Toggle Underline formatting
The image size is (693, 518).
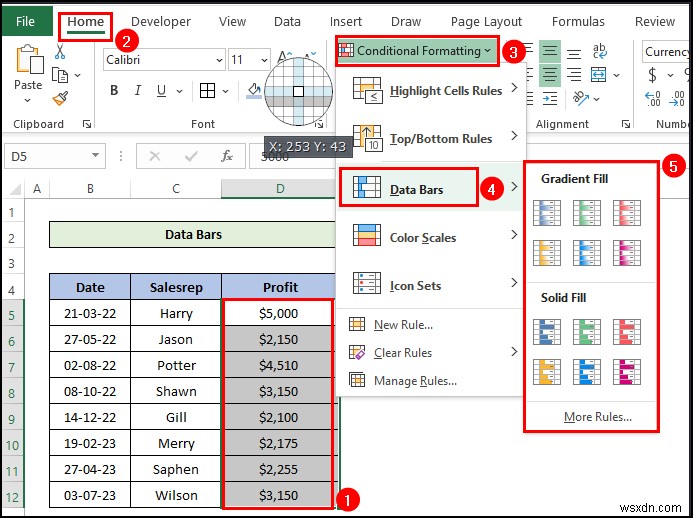pyautogui.click(x=161, y=91)
